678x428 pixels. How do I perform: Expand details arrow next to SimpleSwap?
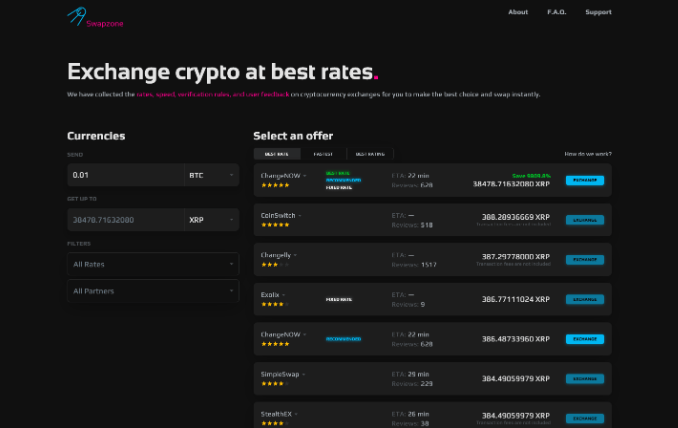point(304,374)
